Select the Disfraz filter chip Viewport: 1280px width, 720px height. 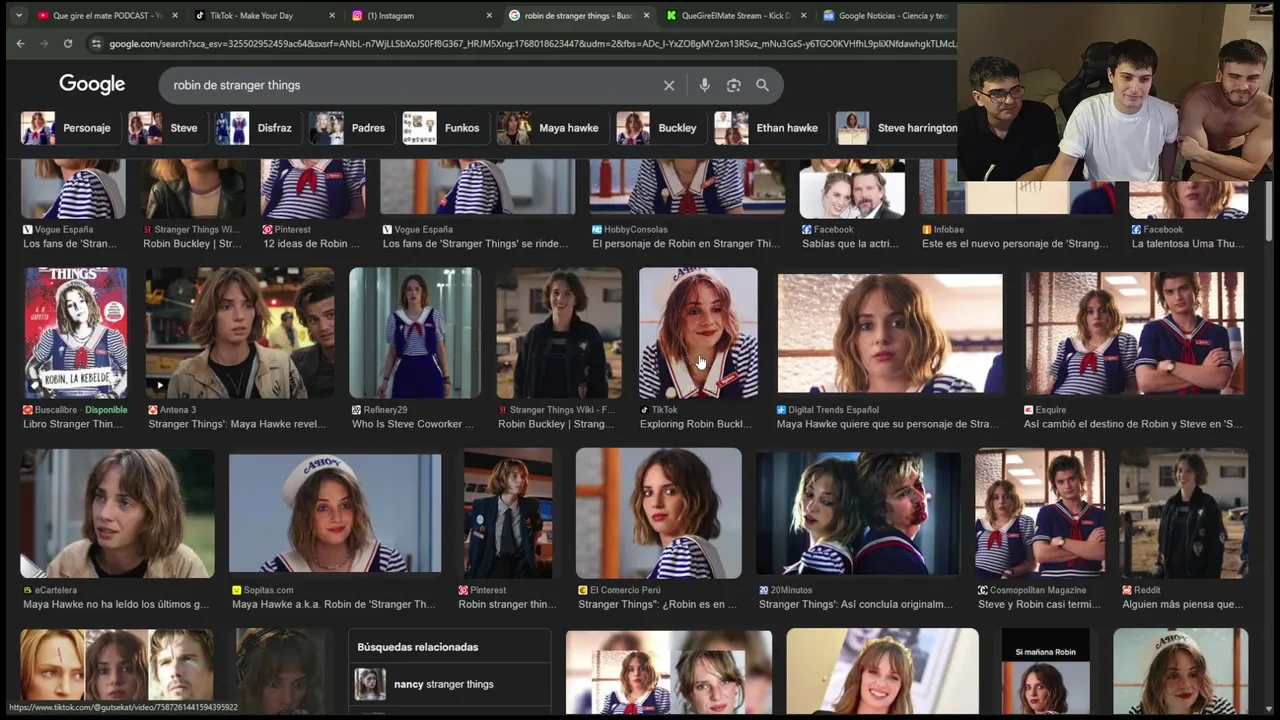point(256,128)
